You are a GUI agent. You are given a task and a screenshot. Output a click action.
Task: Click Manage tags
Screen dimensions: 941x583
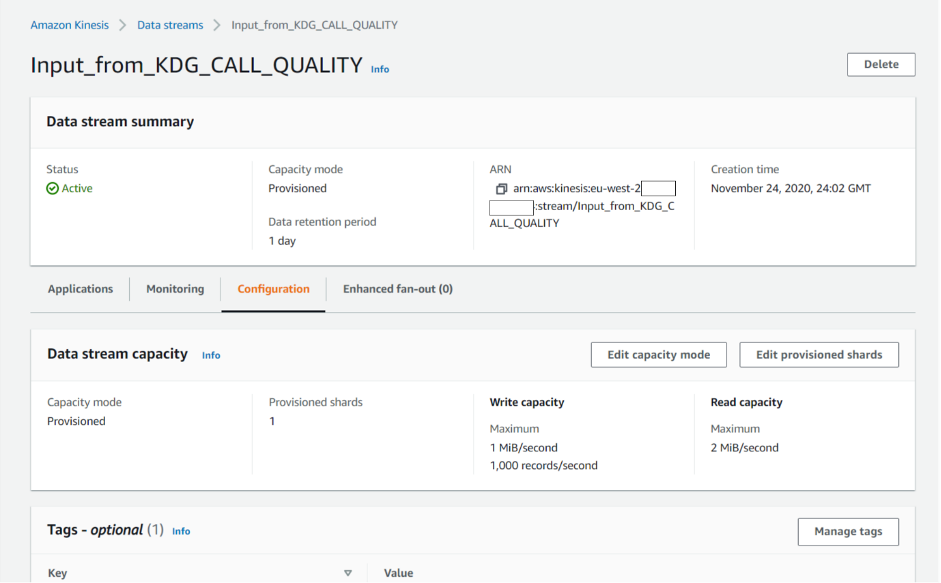tap(847, 531)
